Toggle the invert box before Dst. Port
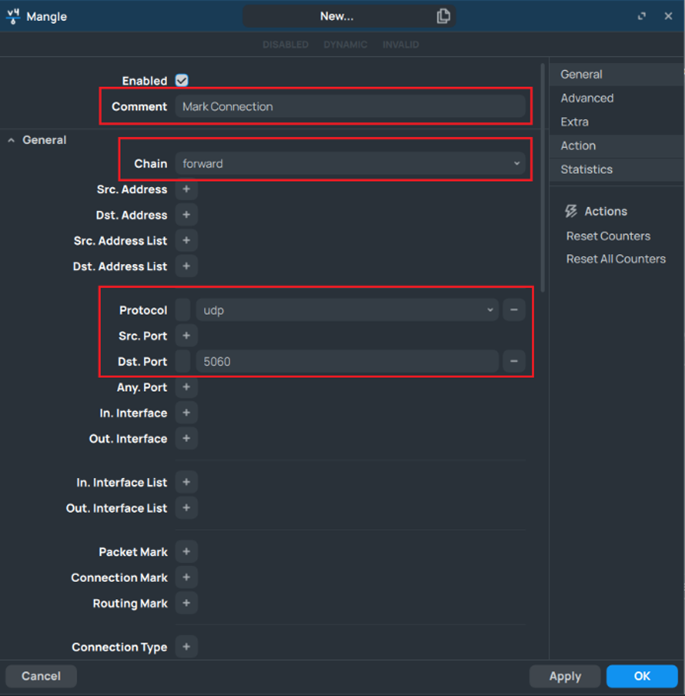This screenshot has width=685, height=696. point(183,361)
